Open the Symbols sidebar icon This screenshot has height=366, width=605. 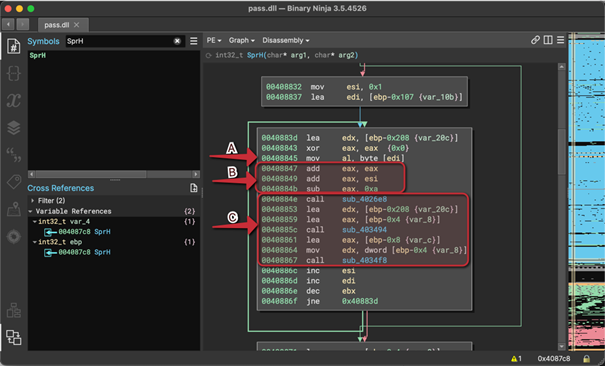14,46
